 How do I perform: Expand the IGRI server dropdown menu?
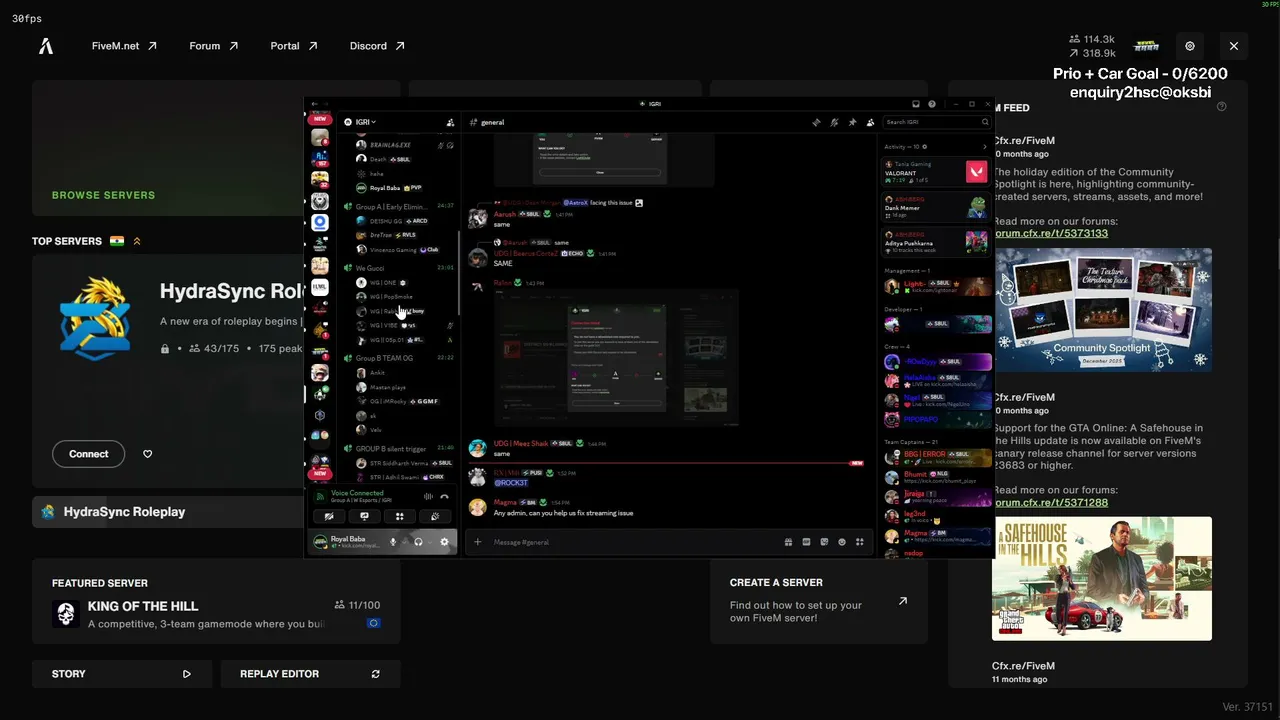[x=360, y=122]
